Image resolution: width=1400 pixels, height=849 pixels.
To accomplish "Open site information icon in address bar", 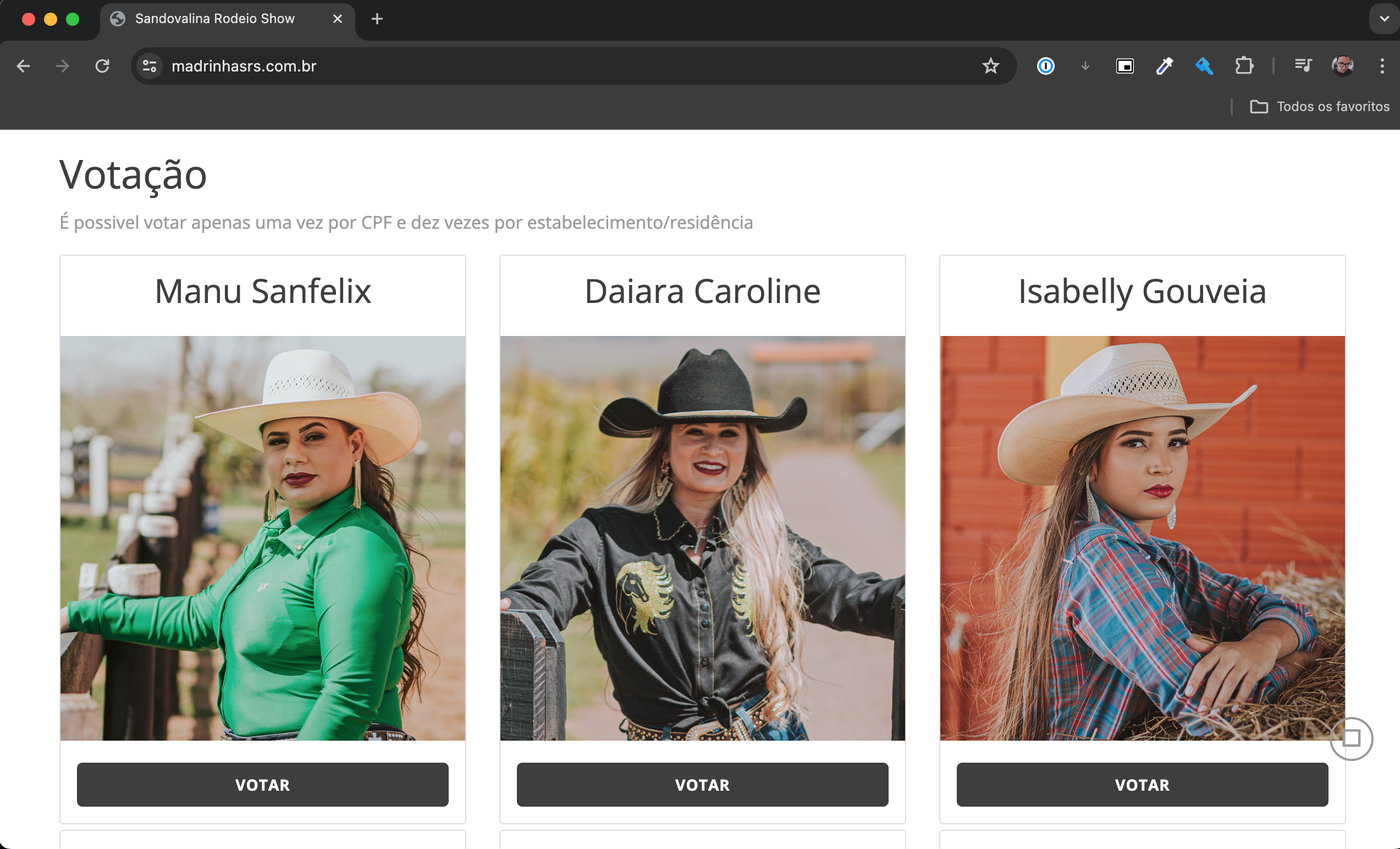I will click(x=150, y=66).
